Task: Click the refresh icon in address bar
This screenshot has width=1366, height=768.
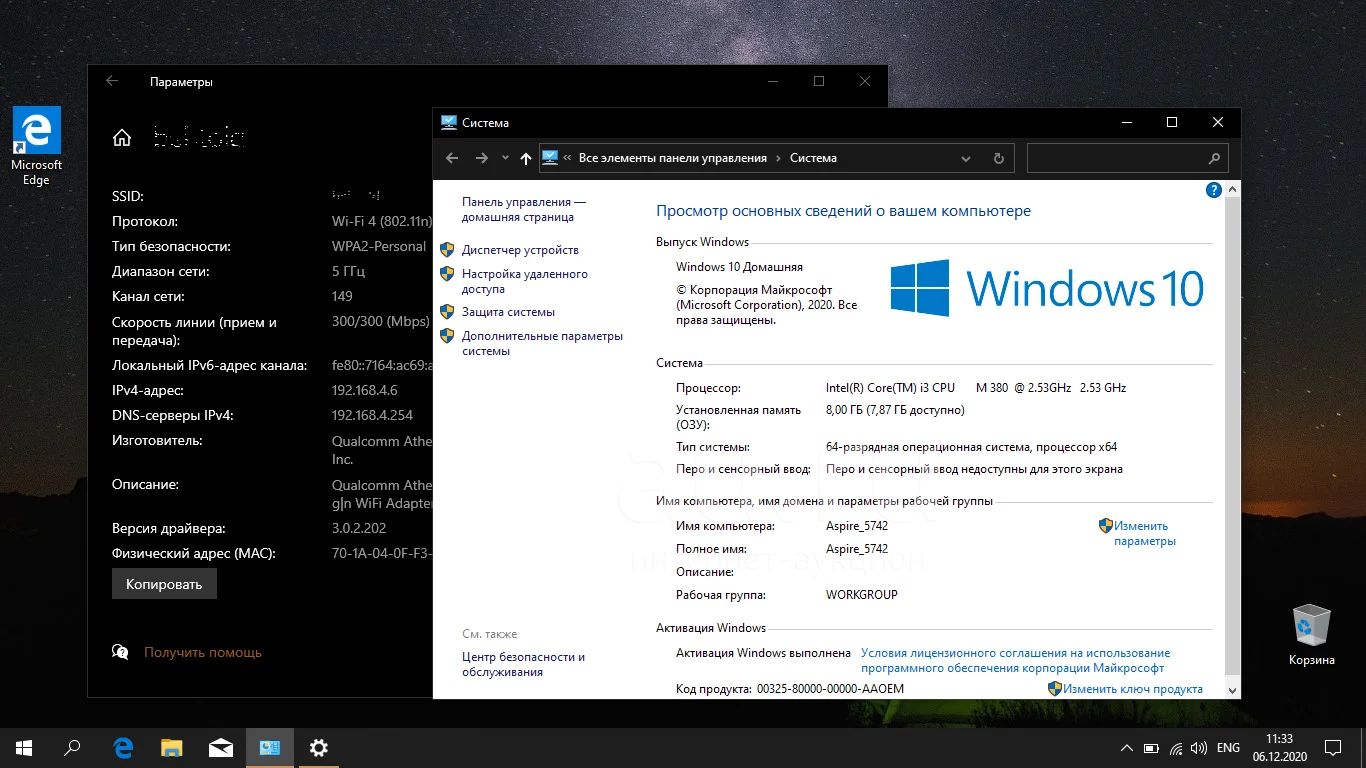Action: tap(998, 158)
